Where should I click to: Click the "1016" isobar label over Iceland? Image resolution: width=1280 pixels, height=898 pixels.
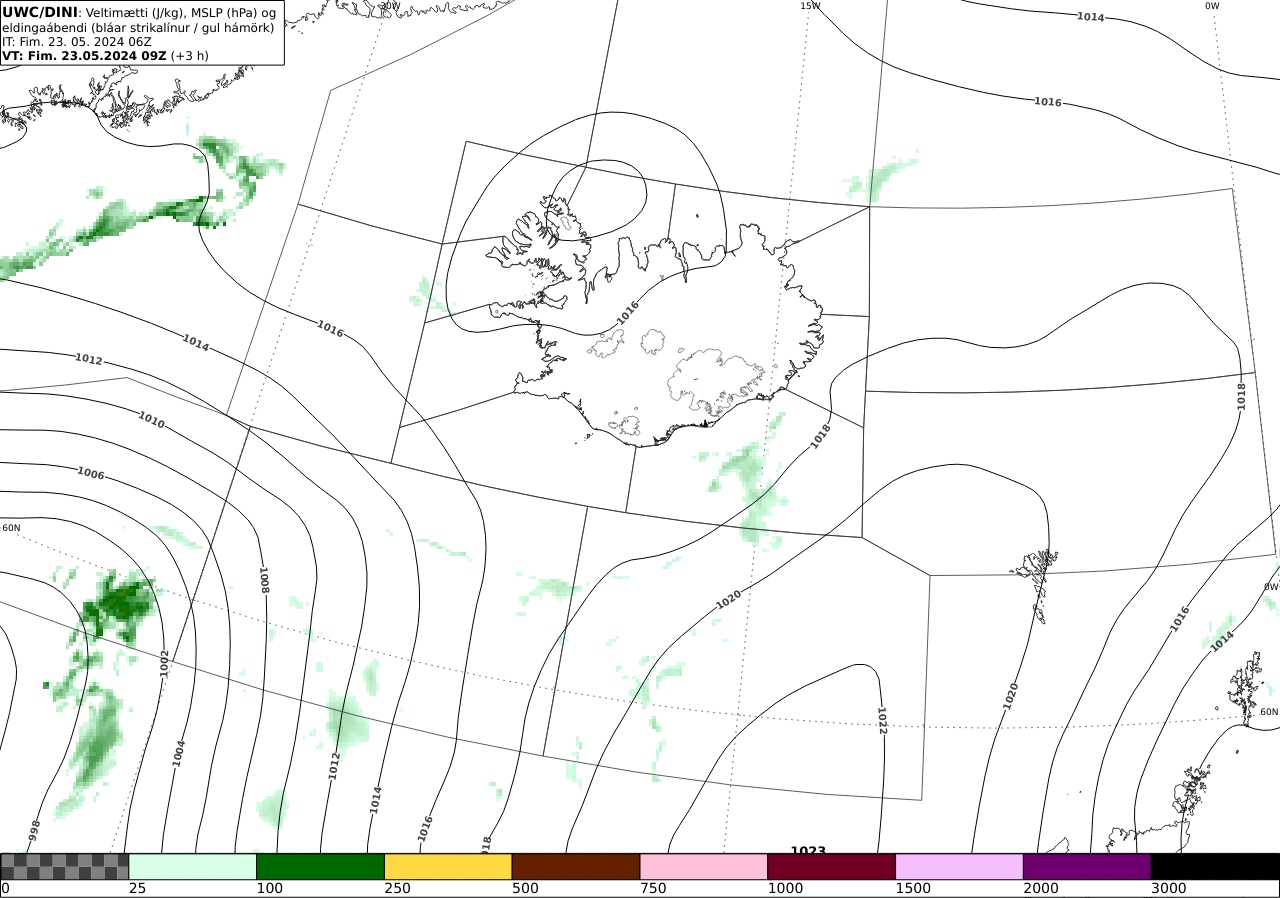(628, 312)
